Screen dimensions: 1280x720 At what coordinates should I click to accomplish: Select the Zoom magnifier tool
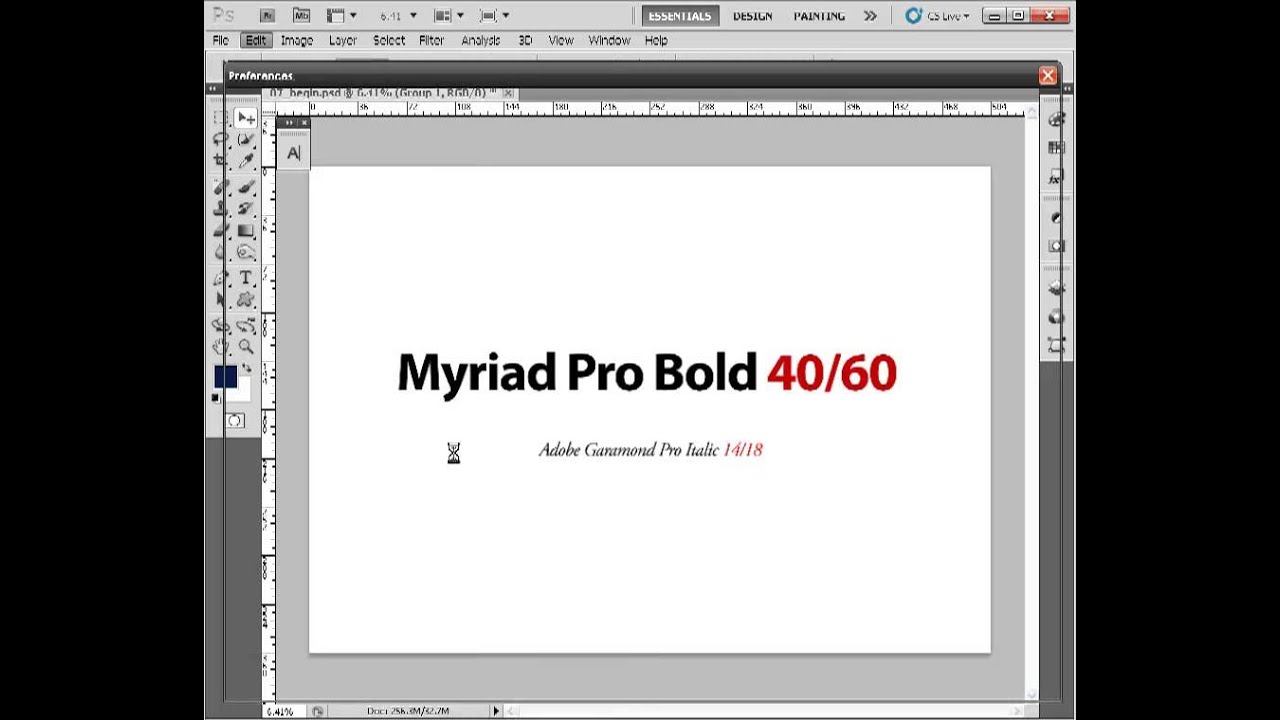coord(245,346)
